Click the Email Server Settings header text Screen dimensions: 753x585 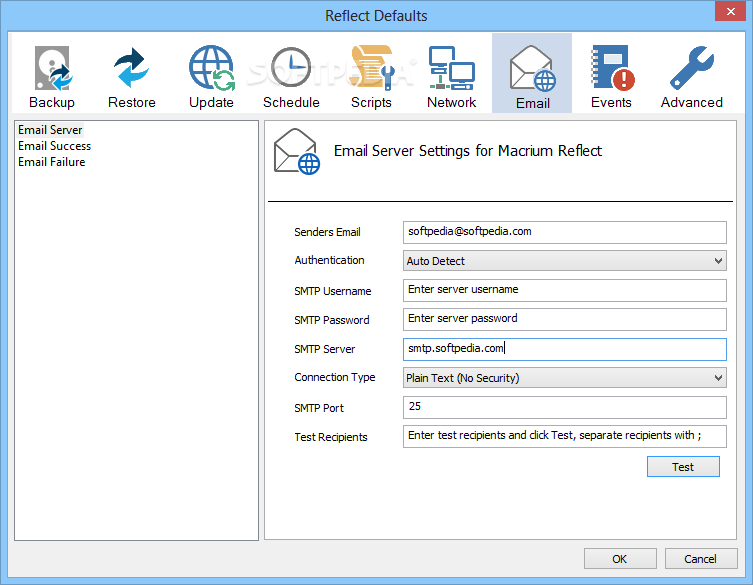(x=467, y=151)
